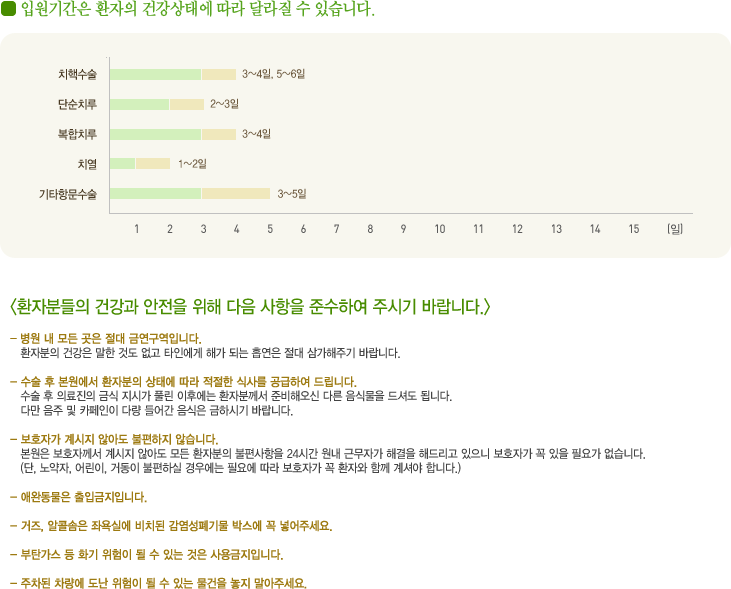
Task: Click the 2~3일 duration label
Action: click(224, 104)
